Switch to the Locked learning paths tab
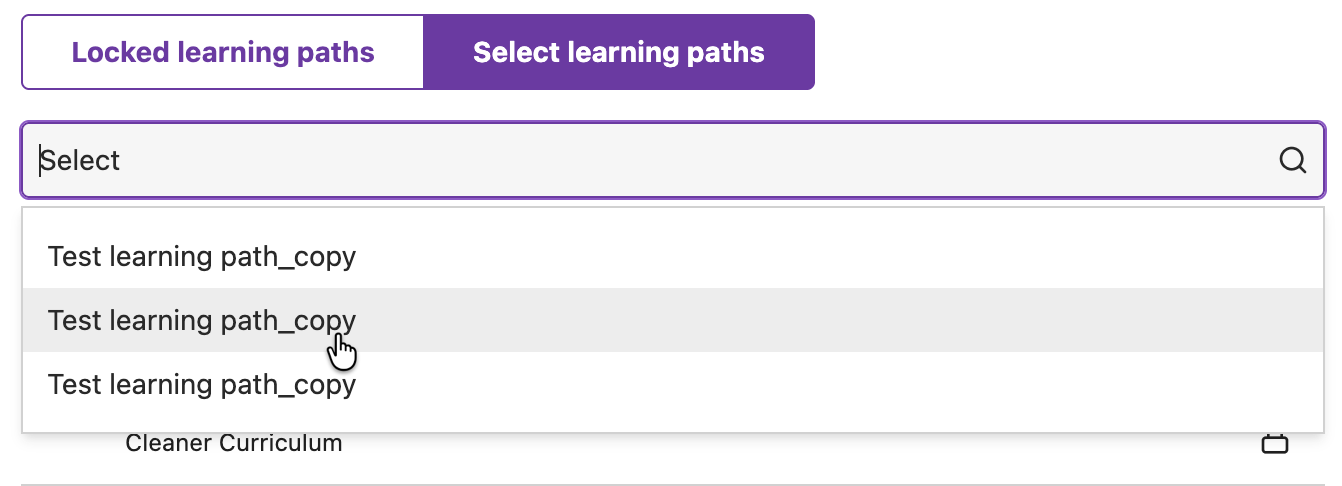 point(223,52)
